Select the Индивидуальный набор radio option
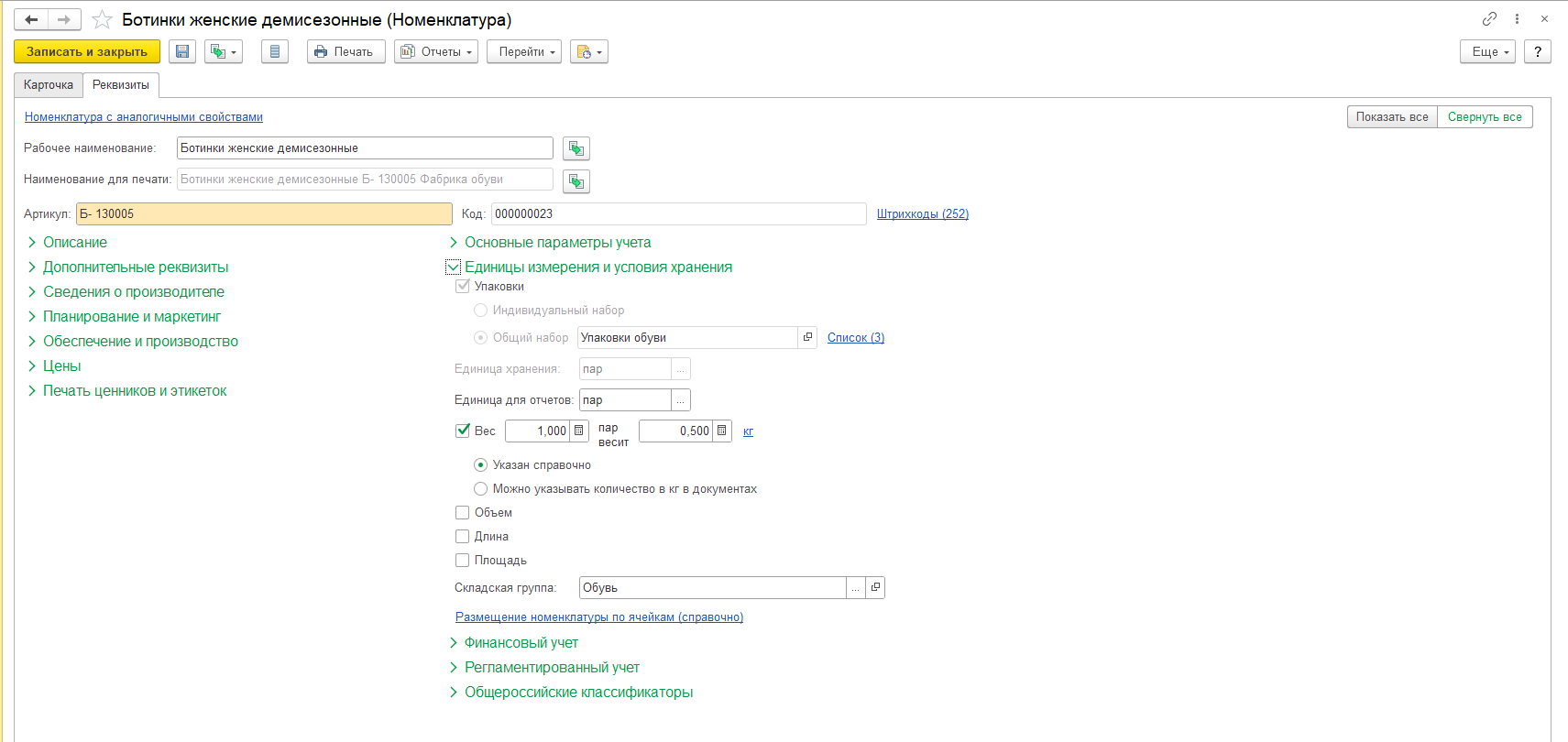Image resolution: width=1568 pixels, height=742 pixels. pyautogui.click(x=480, y=311)
